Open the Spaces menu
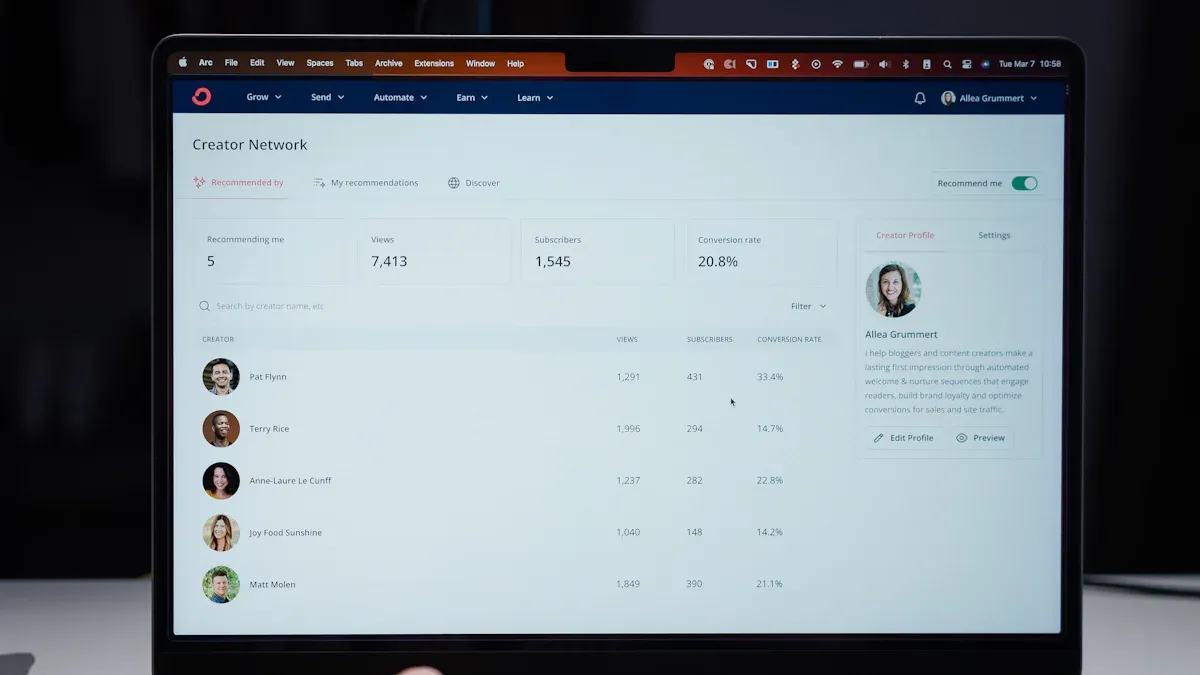The width and height of the screenshot is (1200, 675). tap(320, 63)
